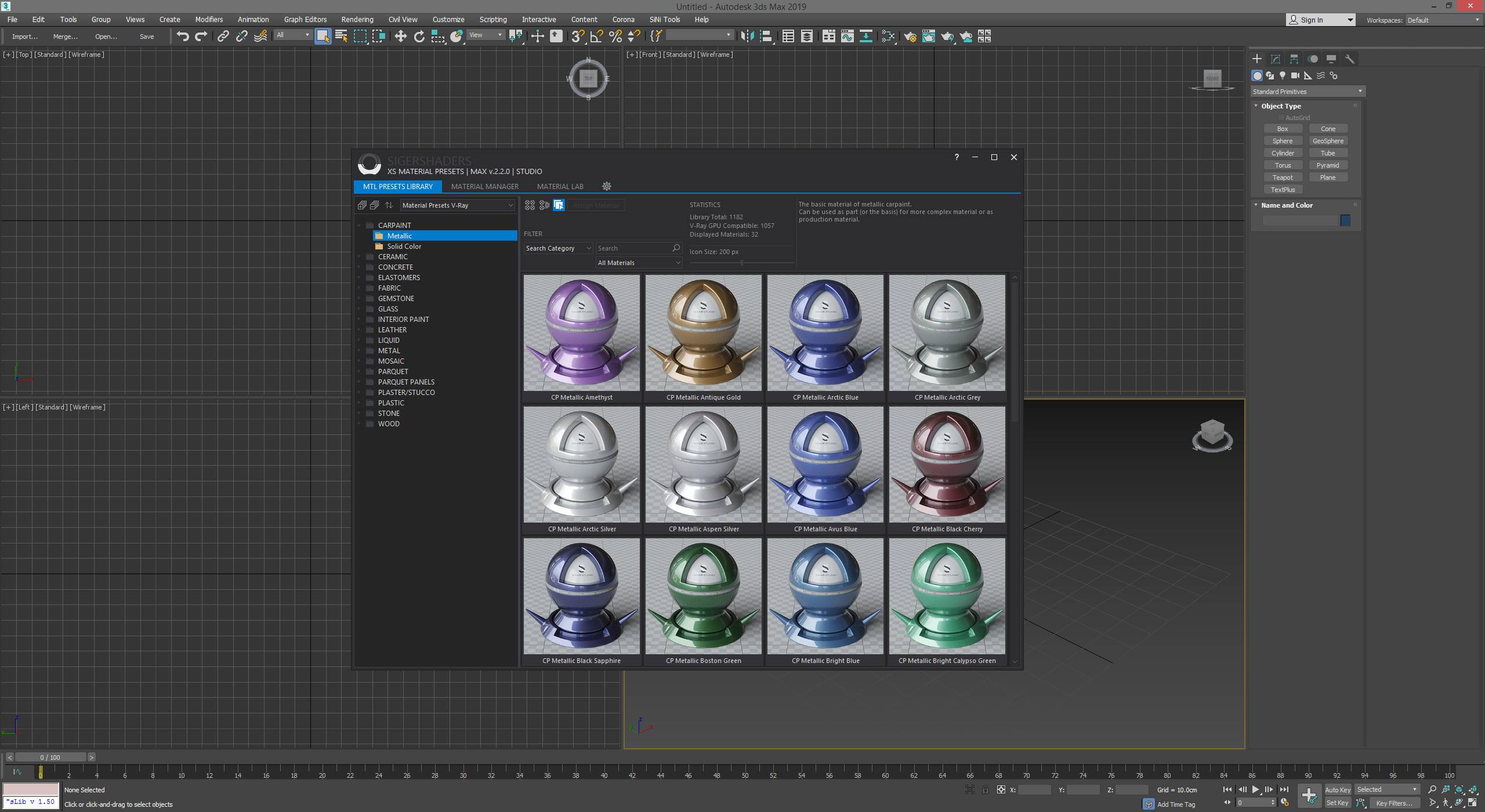Select the Bind to Space Warp tool
Screen dimensions: 1485x812
pos(260,37)
